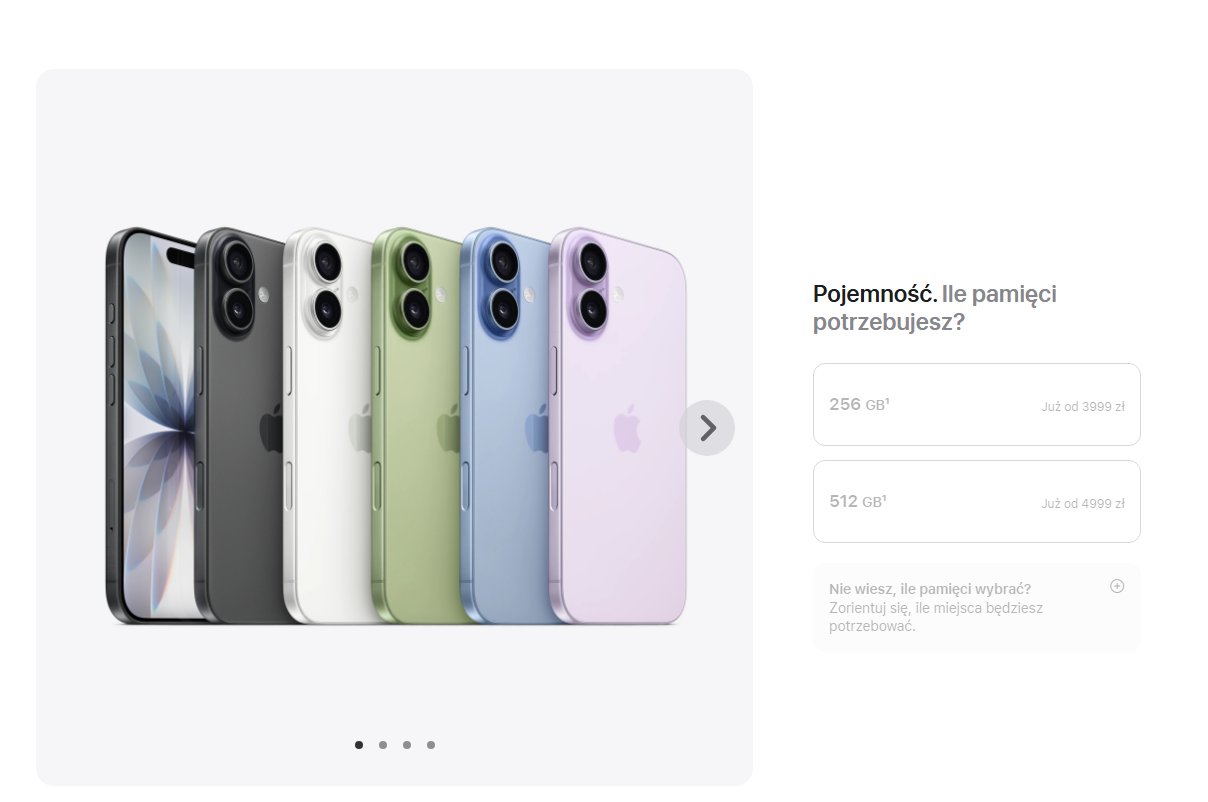The image size is (1208, 802).
Task: Click the front-facing iPhone display with flower wallpaper
Action: click(x=152, y=426)
